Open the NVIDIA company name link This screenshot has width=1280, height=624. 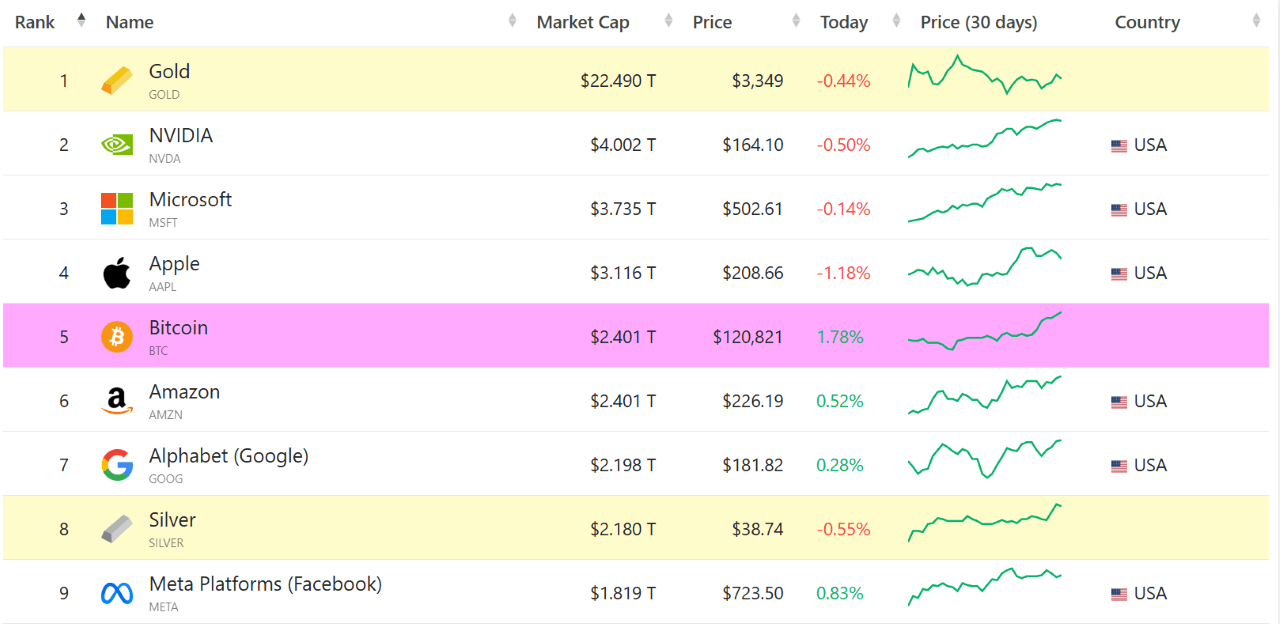[x=181, y=136]
